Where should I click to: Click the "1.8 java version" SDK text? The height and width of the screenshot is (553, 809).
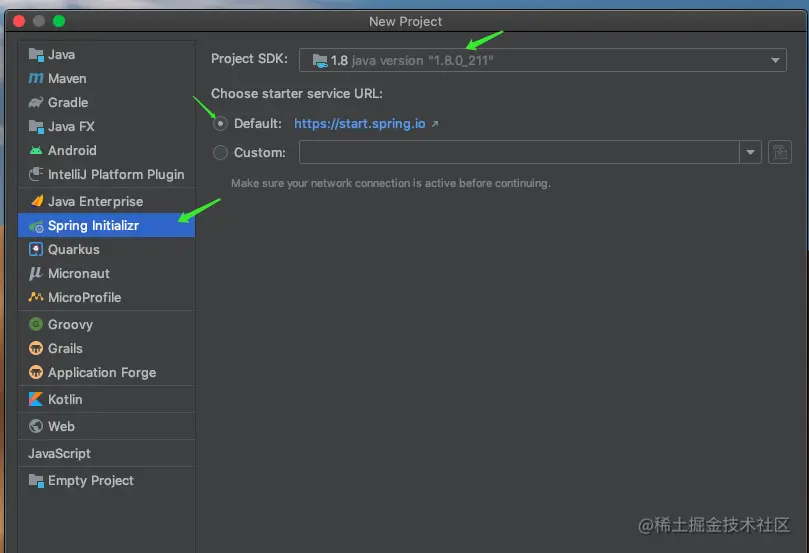412,61
